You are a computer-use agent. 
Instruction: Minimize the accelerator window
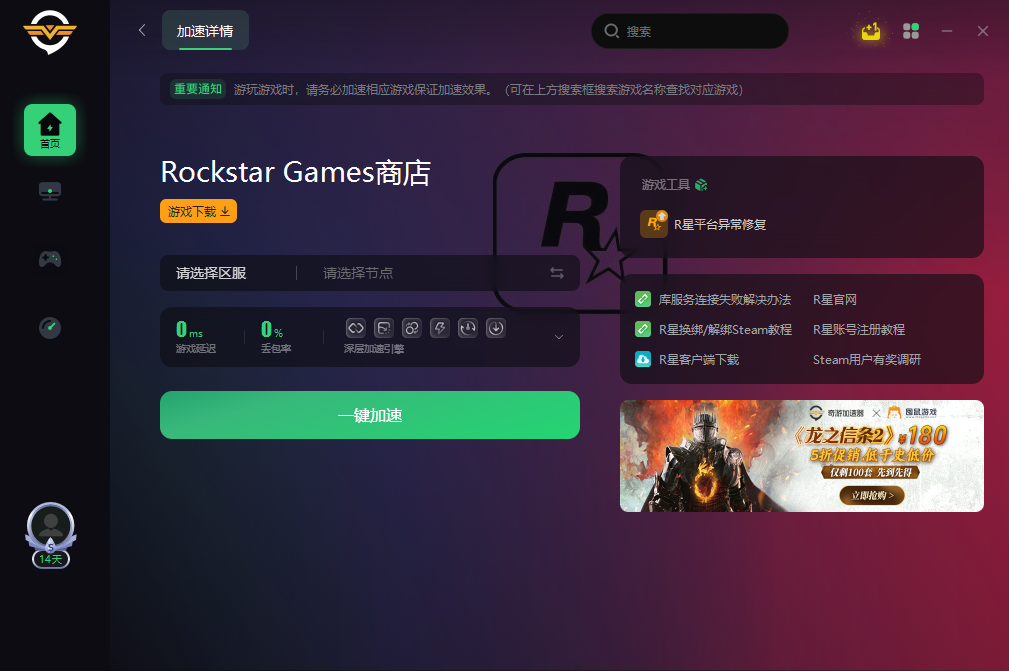pos(947,31)
